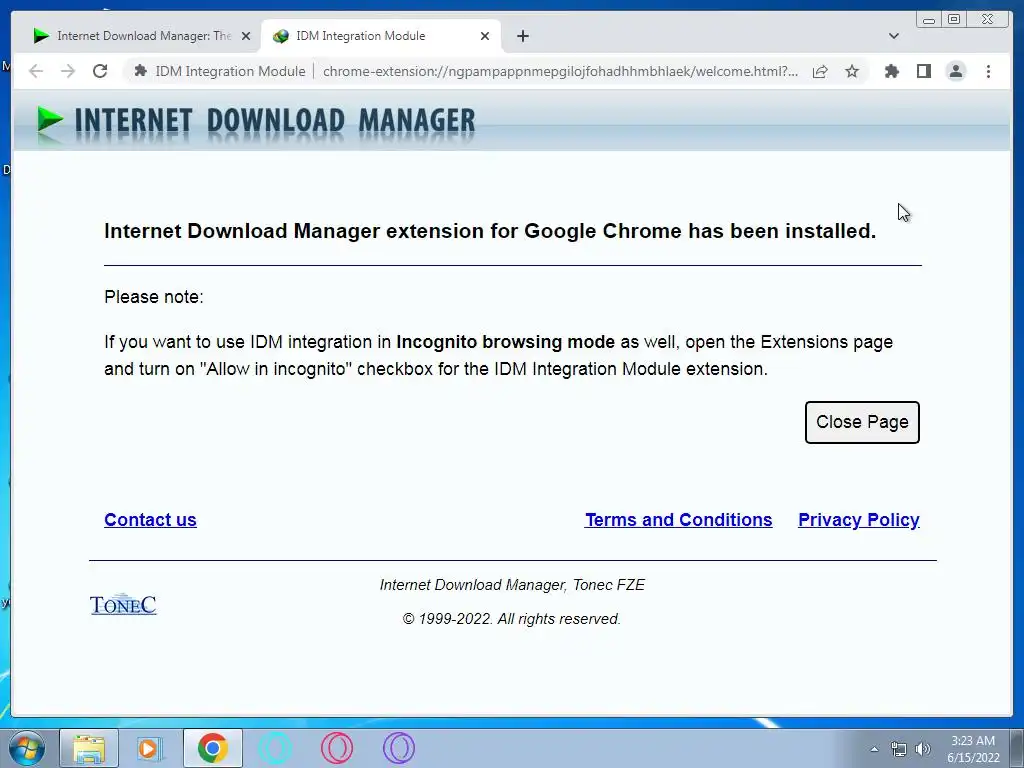The height and width of the screenshot is (768, 1024).
Task: Open the Privacy Policy link
Action: (x=859, y=520)
